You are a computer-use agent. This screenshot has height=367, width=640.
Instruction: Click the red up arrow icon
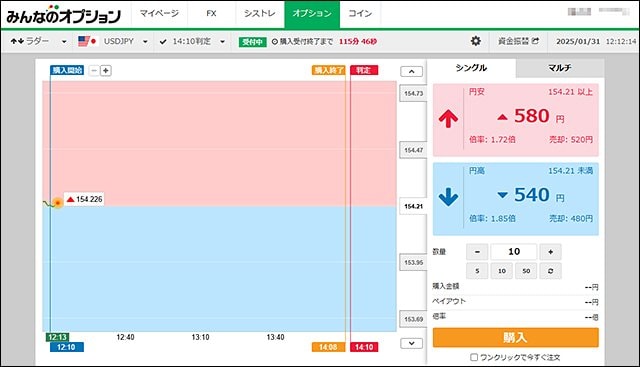(x=448, y=119)
